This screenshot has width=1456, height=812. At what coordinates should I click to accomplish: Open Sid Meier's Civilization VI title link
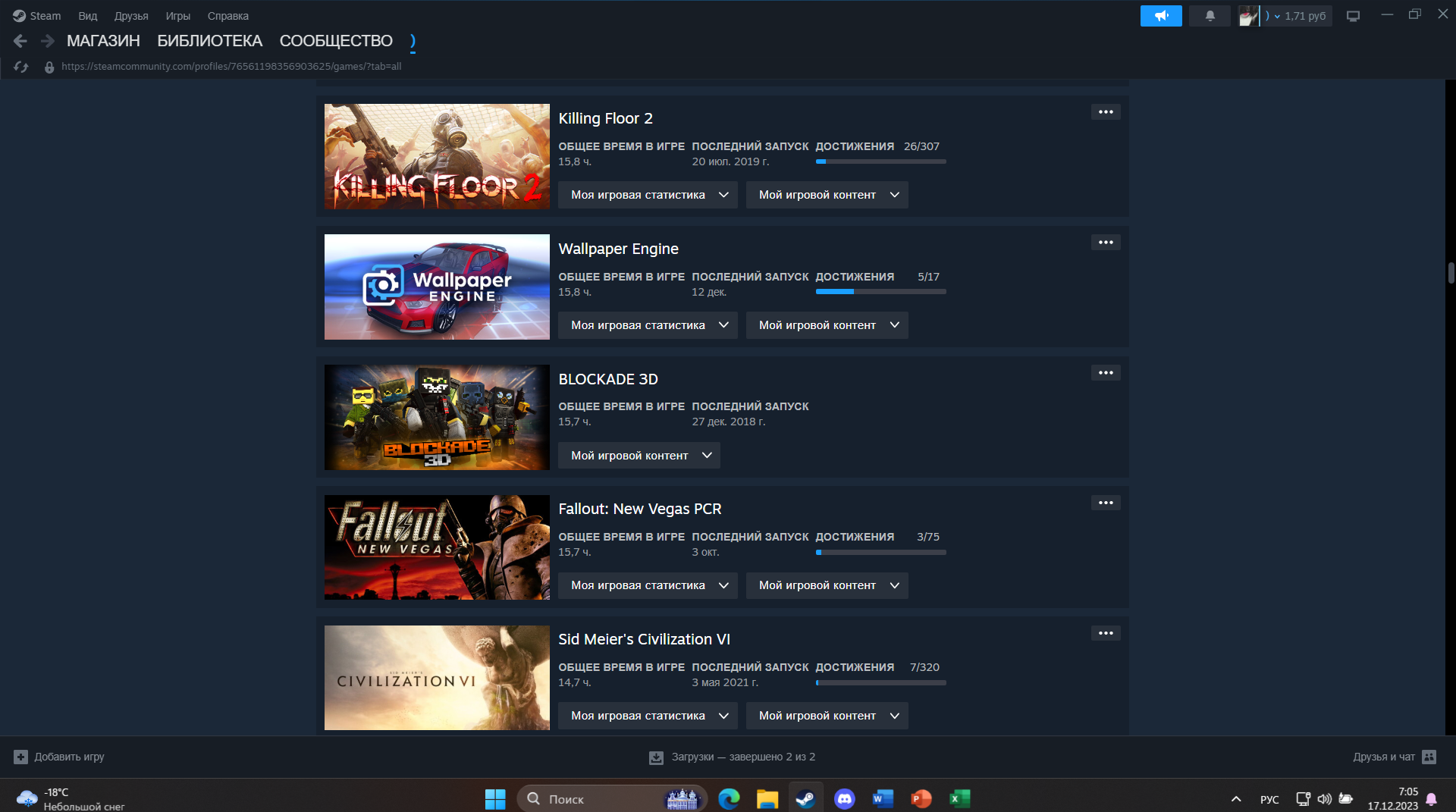point(645,639)
